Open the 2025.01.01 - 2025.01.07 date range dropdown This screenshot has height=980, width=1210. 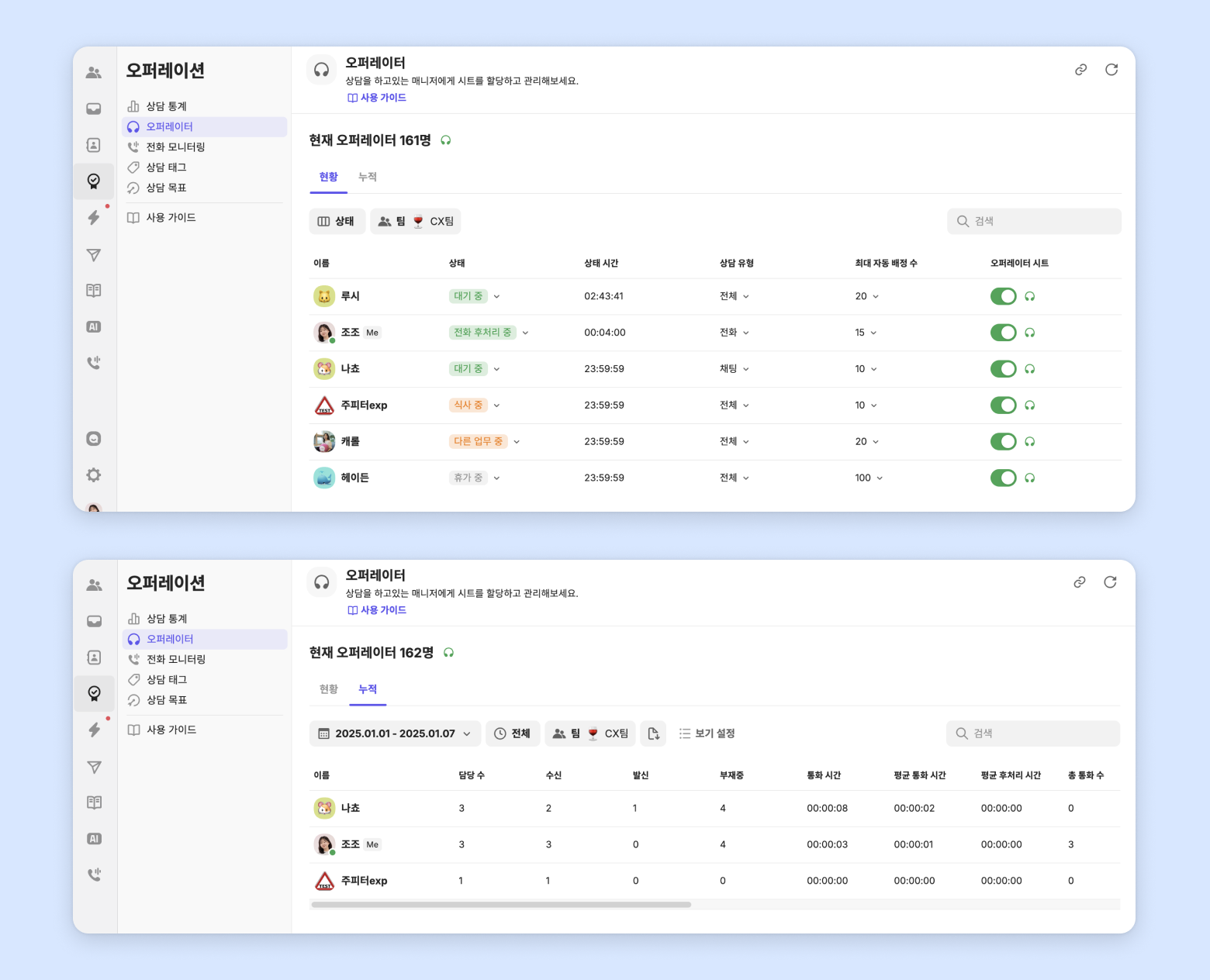(395, 733)
